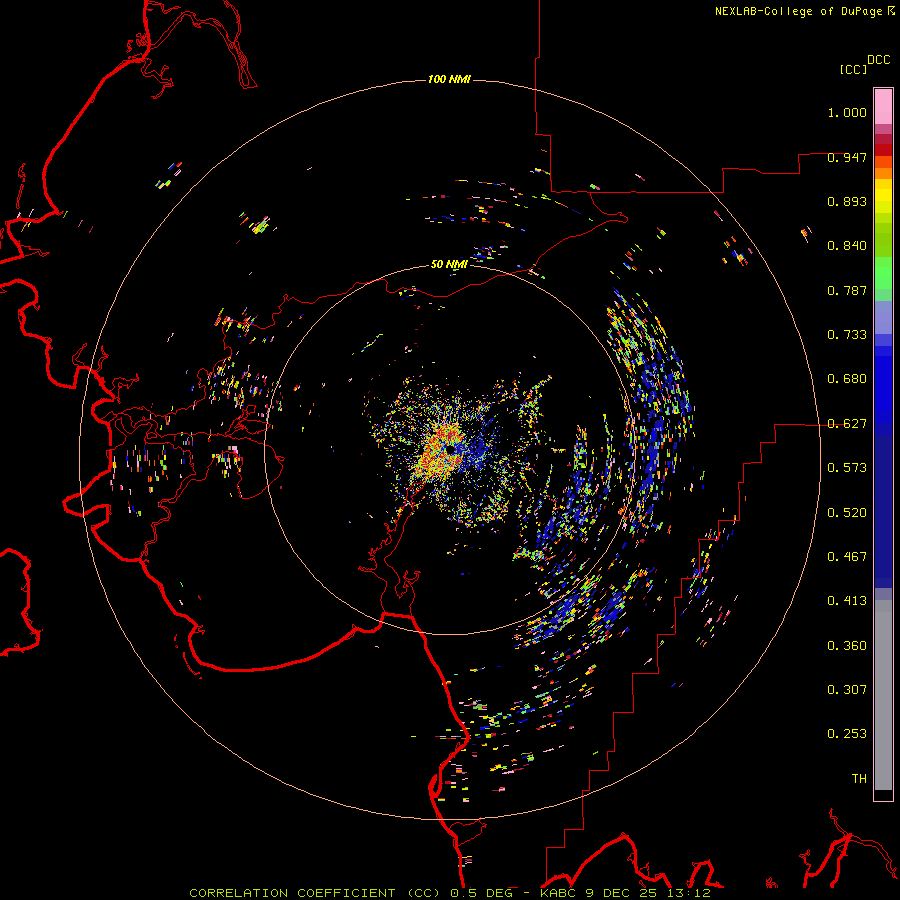900x900 pixels.
Task: Click the 0.787 legend value
Action: (x=847, y=290)
